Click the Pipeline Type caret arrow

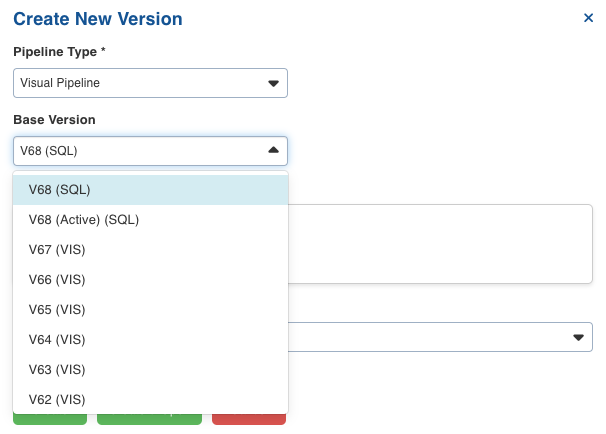point(273,83)
